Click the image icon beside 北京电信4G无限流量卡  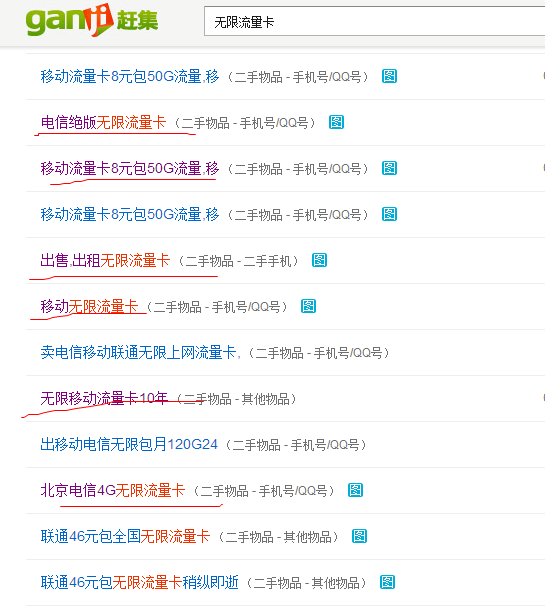355,490
